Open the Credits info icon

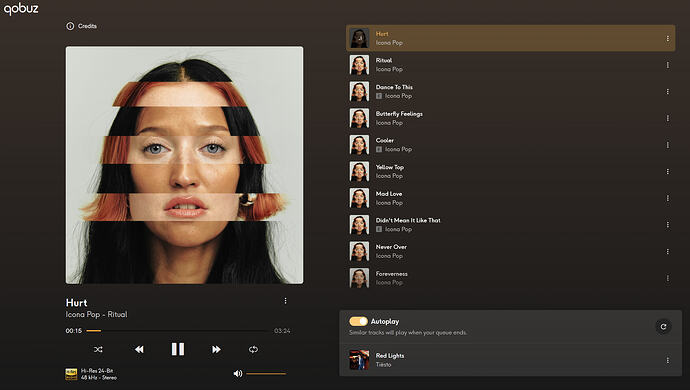click(70, 26)
